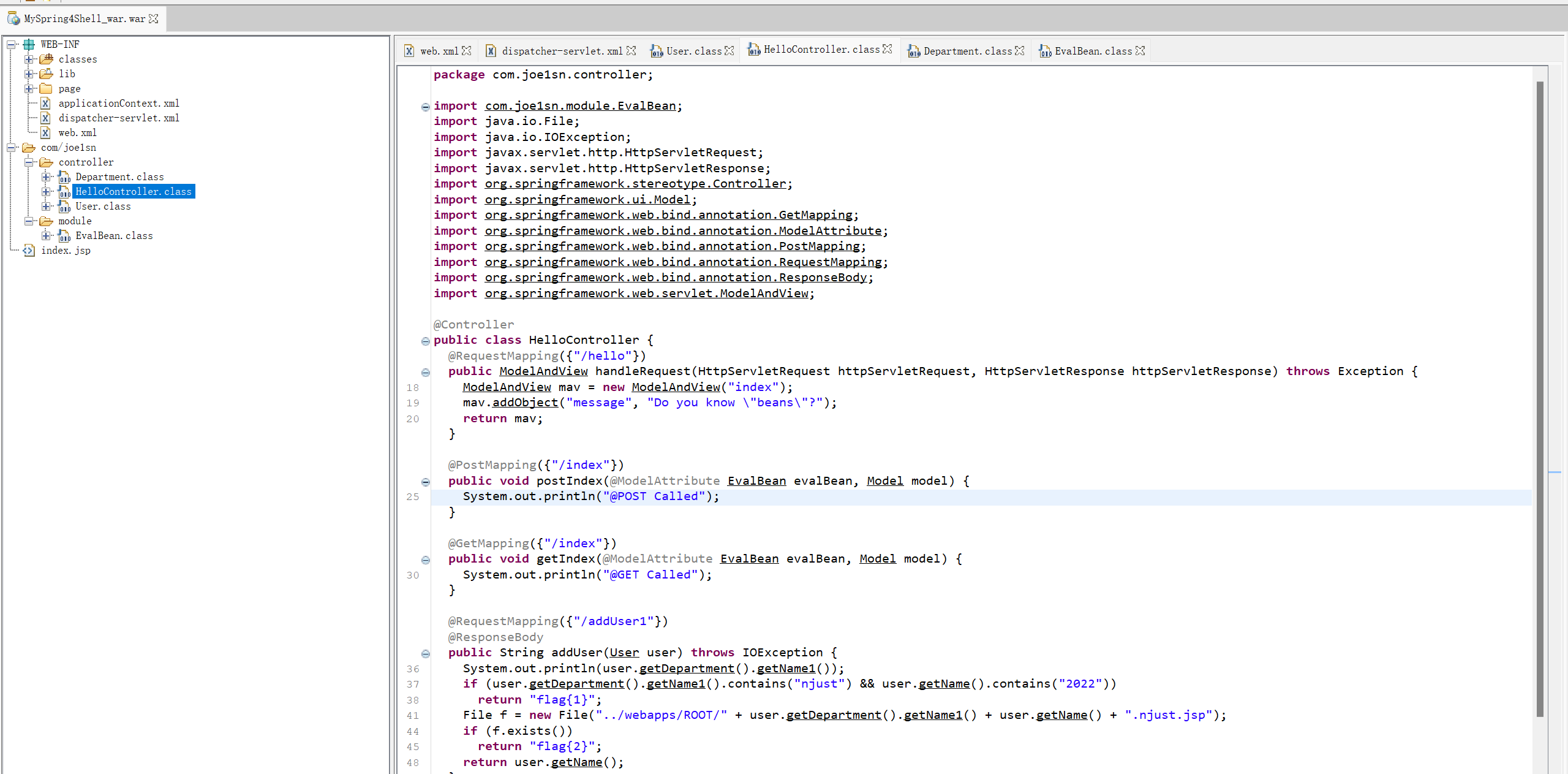Close the User.class editor tab
1568x774 pixels.
(729, 51)
